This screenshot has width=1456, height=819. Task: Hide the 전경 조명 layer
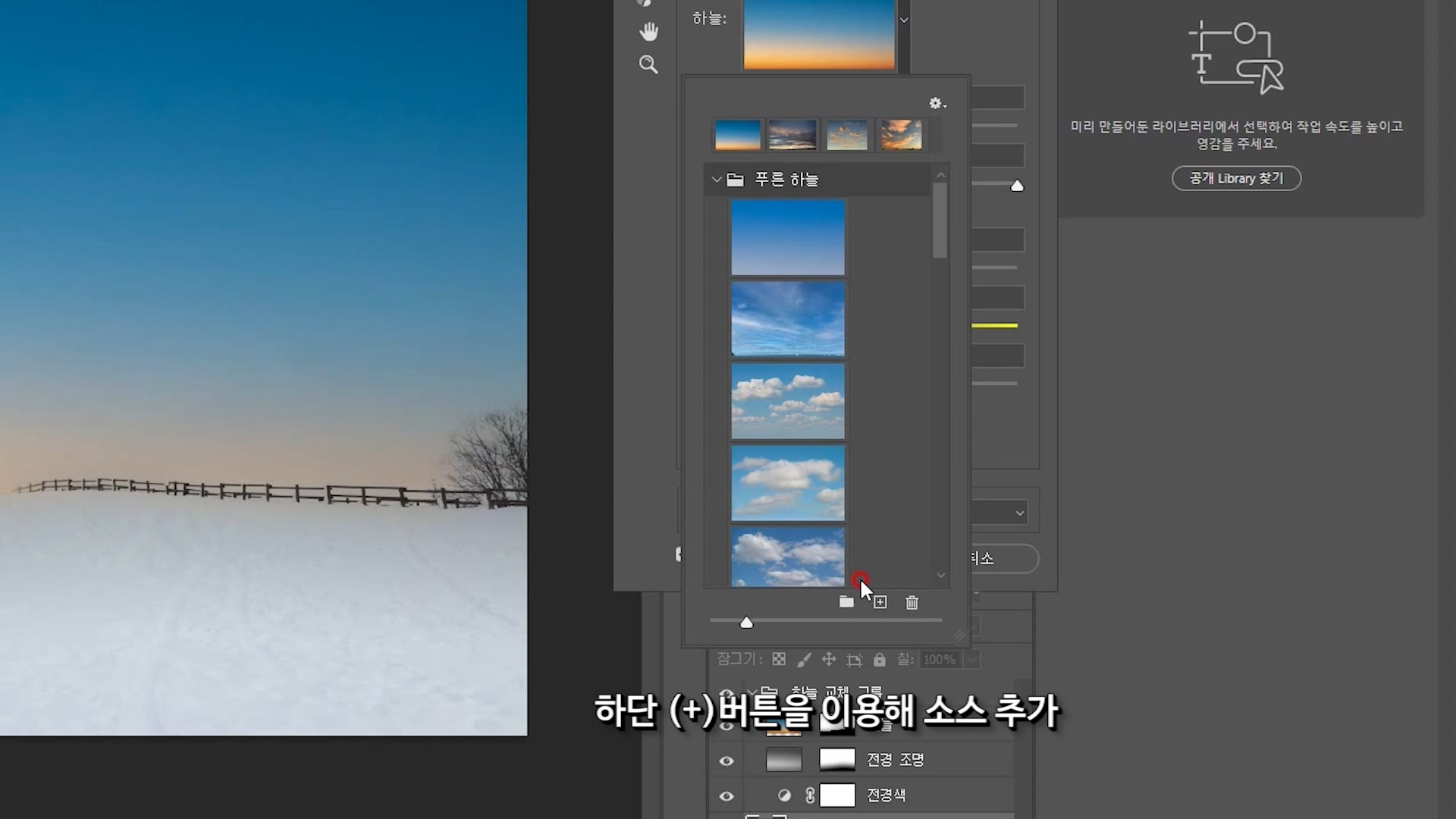point(726,761)
